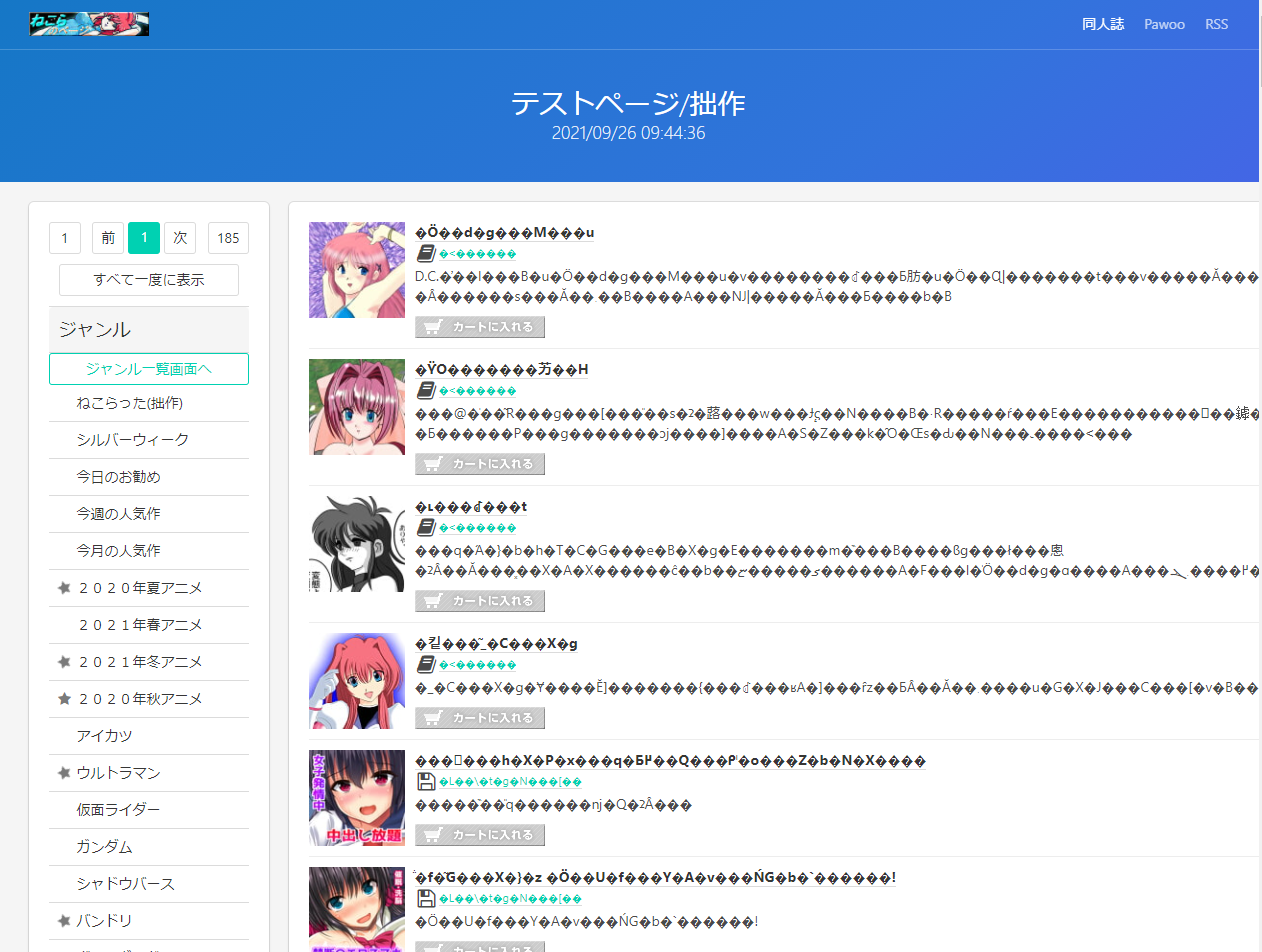
Task: Open the third item's title link
Action: [x=471, y=507]
